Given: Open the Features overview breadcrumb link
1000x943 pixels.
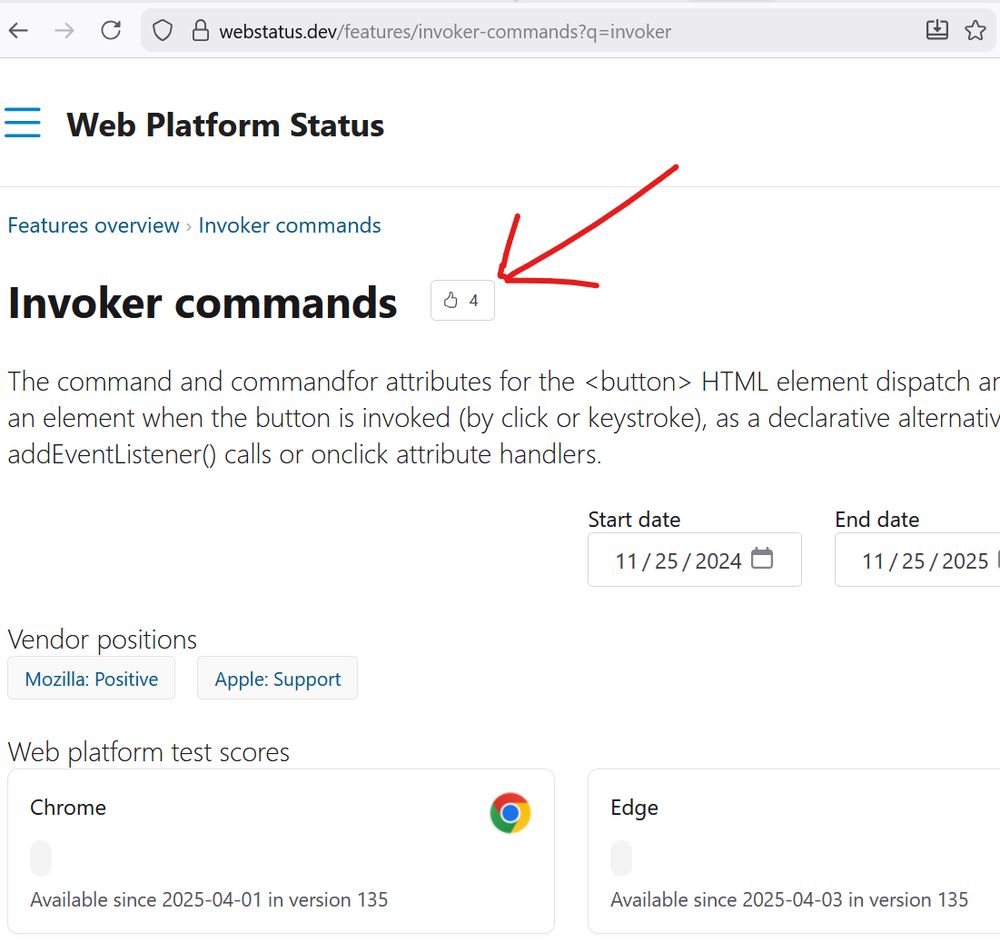Looking at the screenshot, I should pos(93,225).
